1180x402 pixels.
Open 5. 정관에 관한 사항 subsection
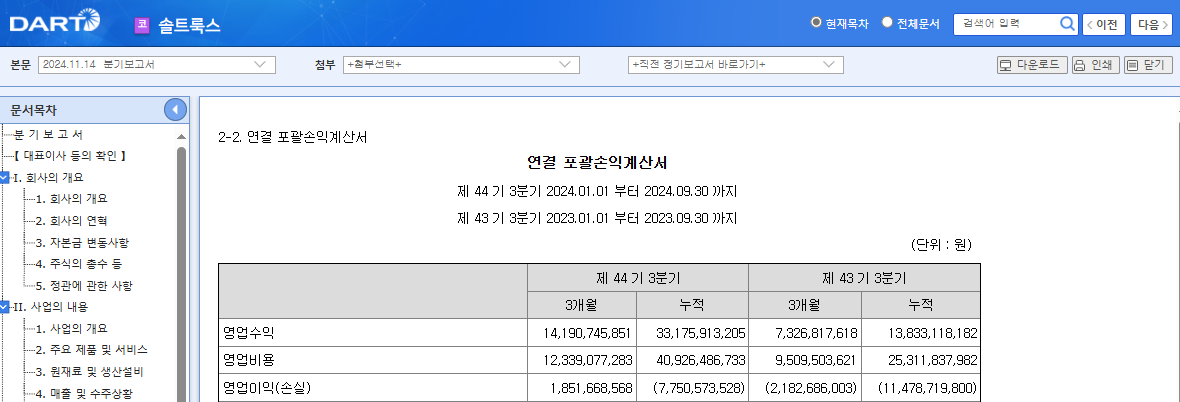coord(84,285)
